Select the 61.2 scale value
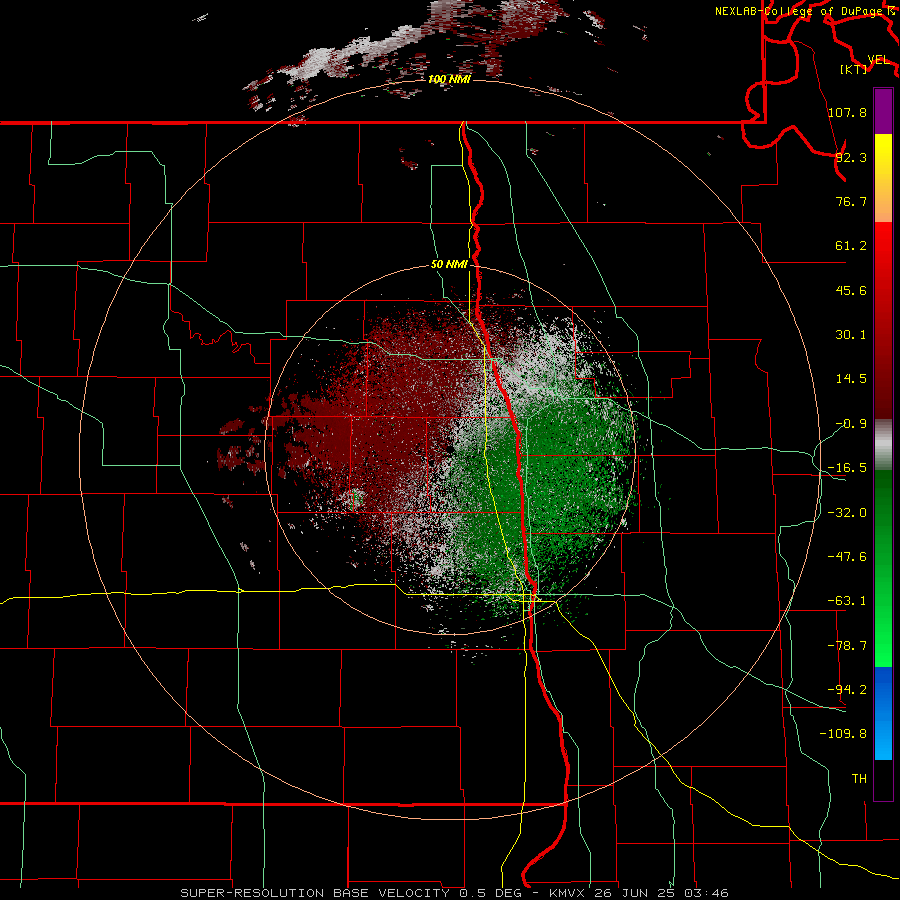Viewport: 900px width, 900px height. [851, 246]
